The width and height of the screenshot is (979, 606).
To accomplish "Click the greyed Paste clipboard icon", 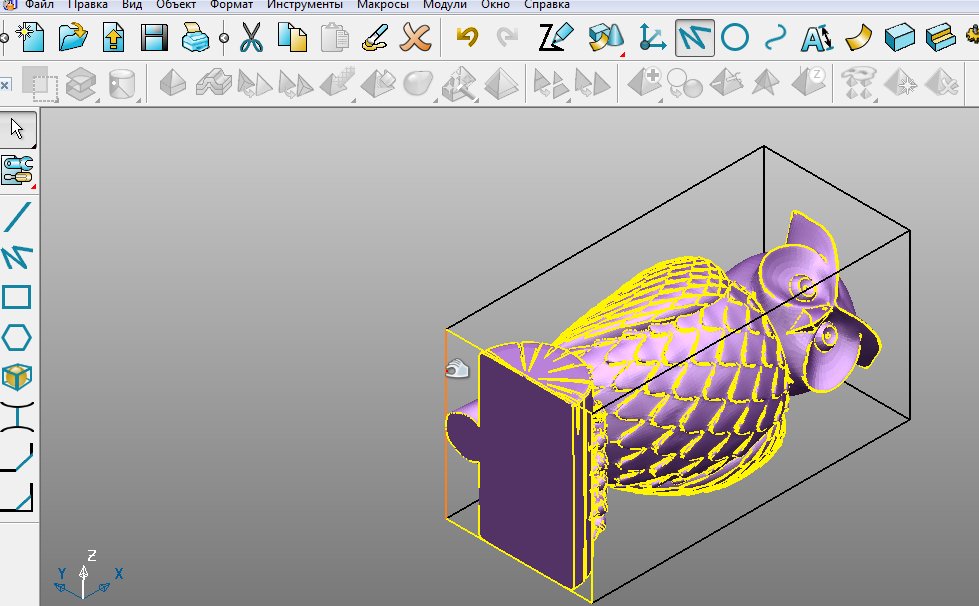I will pyautogui.click(x=335, y=37).
